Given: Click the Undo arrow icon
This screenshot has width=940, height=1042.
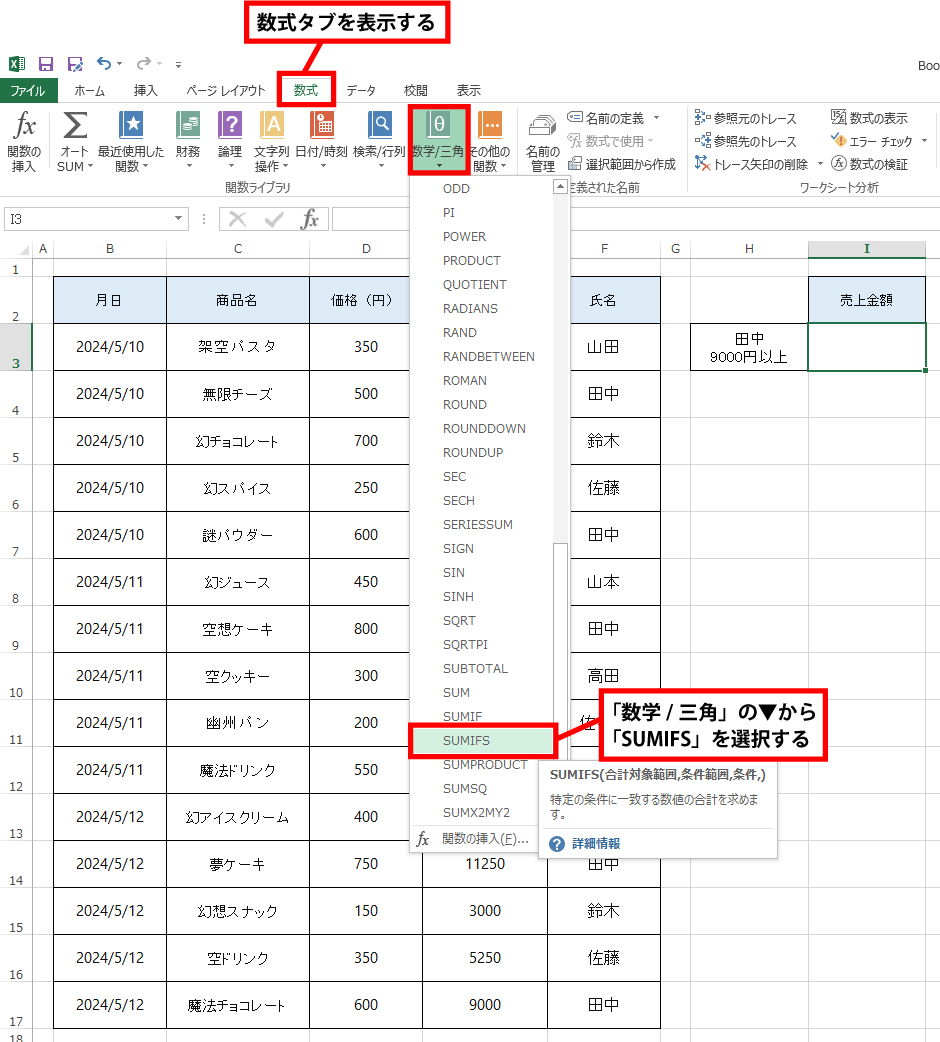Looking at the screenshot, I should pos(104,63).
